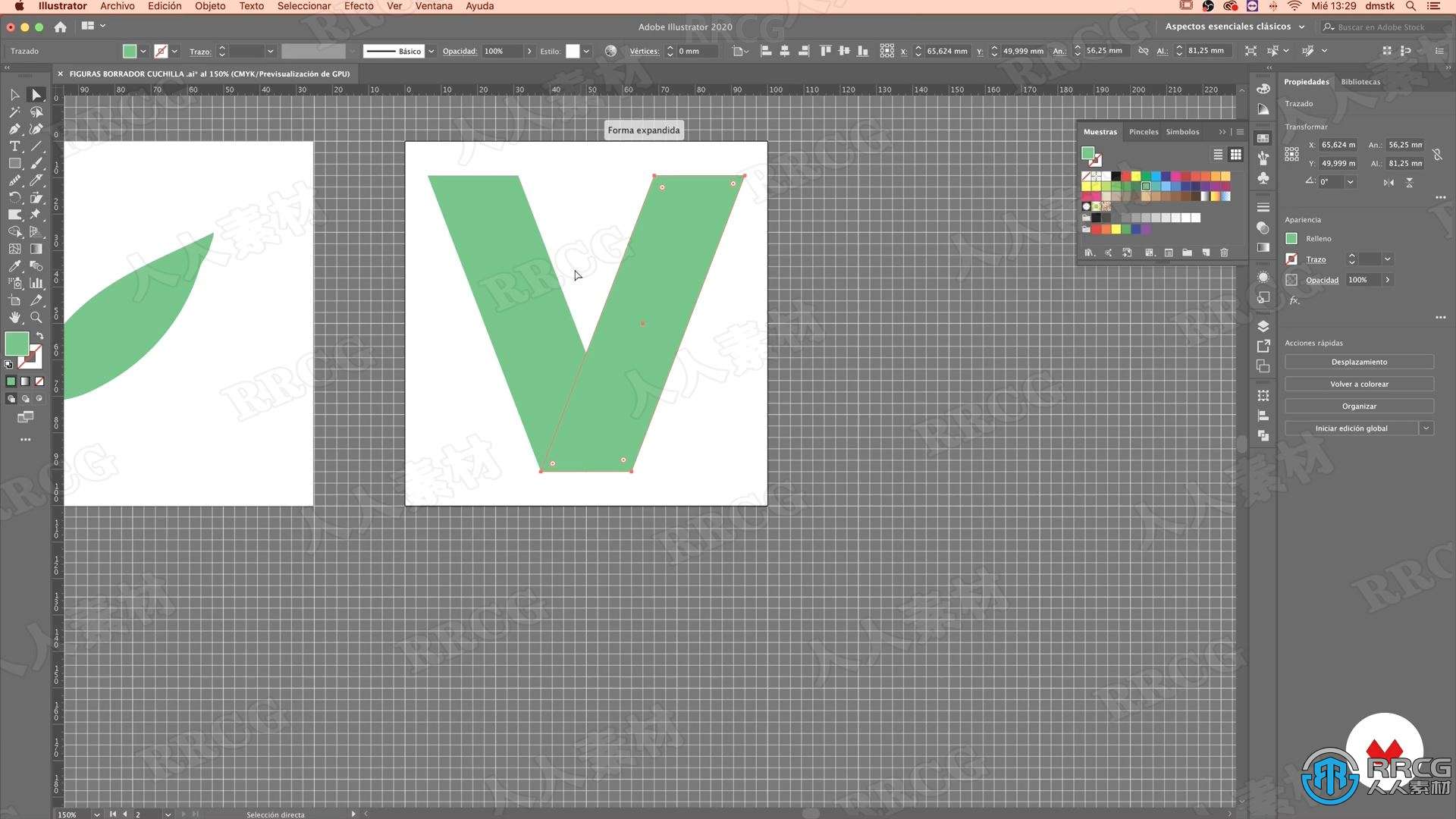Select the Gradient tool
Viewport: 1456px width, 819px height.
click(36, 249)
